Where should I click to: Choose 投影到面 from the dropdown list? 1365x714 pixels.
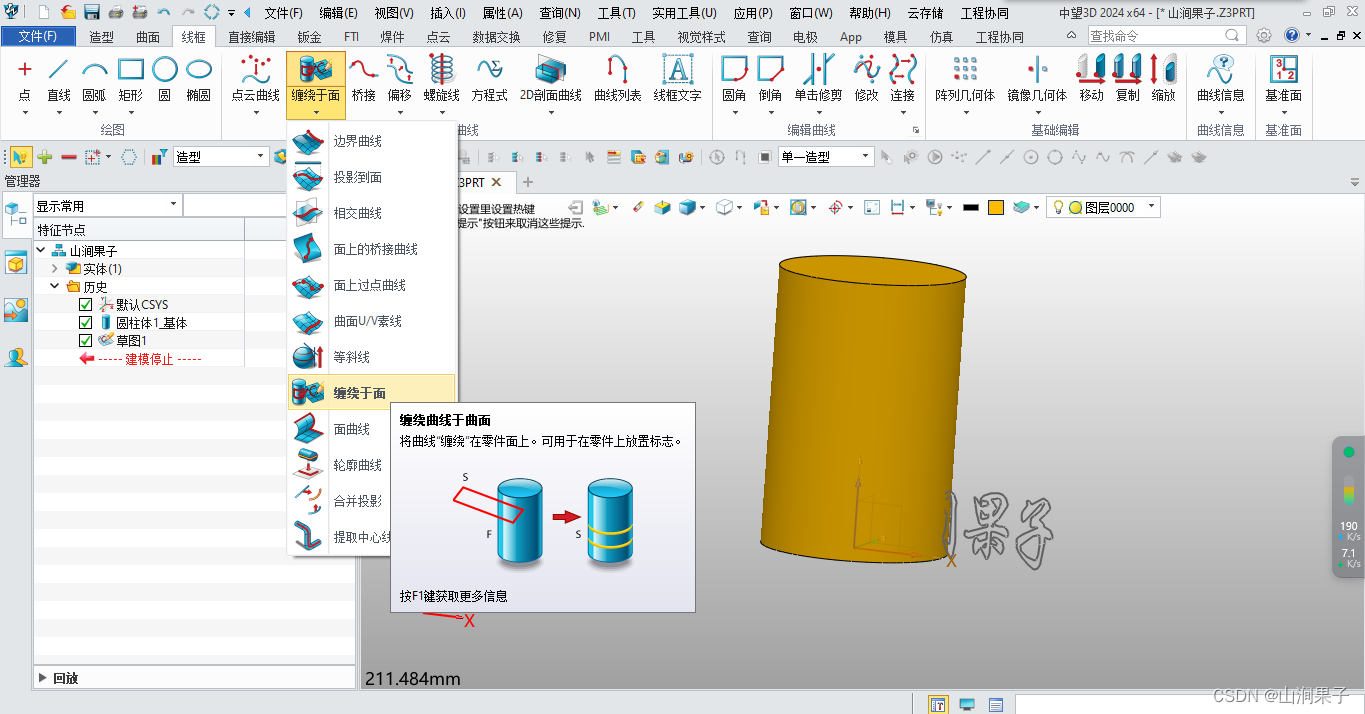coord(371,177)
